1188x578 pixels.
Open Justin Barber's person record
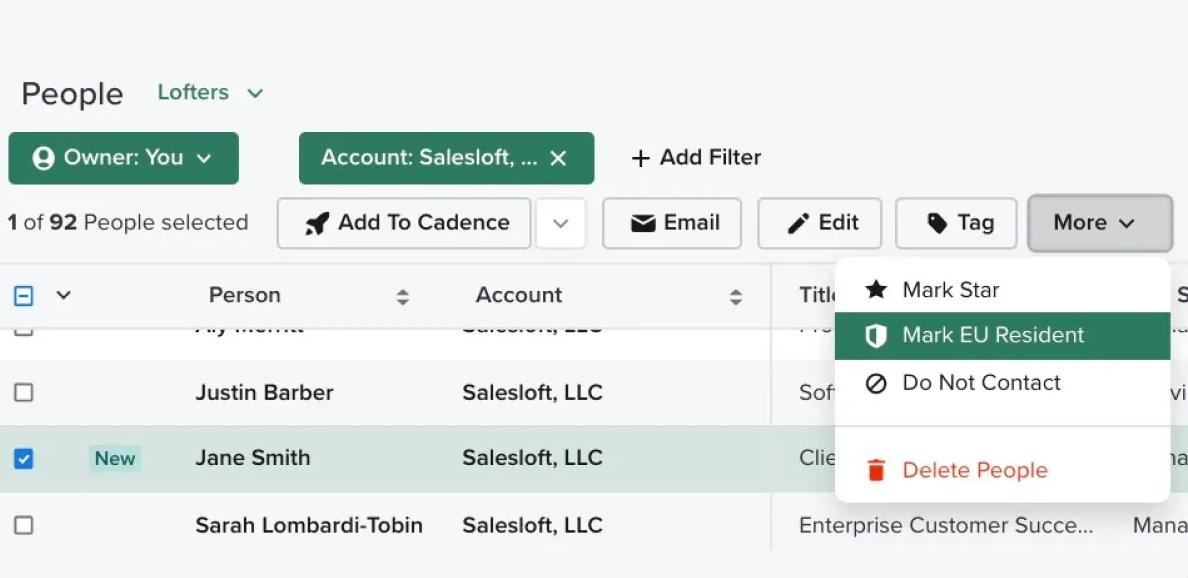point(264,392)
